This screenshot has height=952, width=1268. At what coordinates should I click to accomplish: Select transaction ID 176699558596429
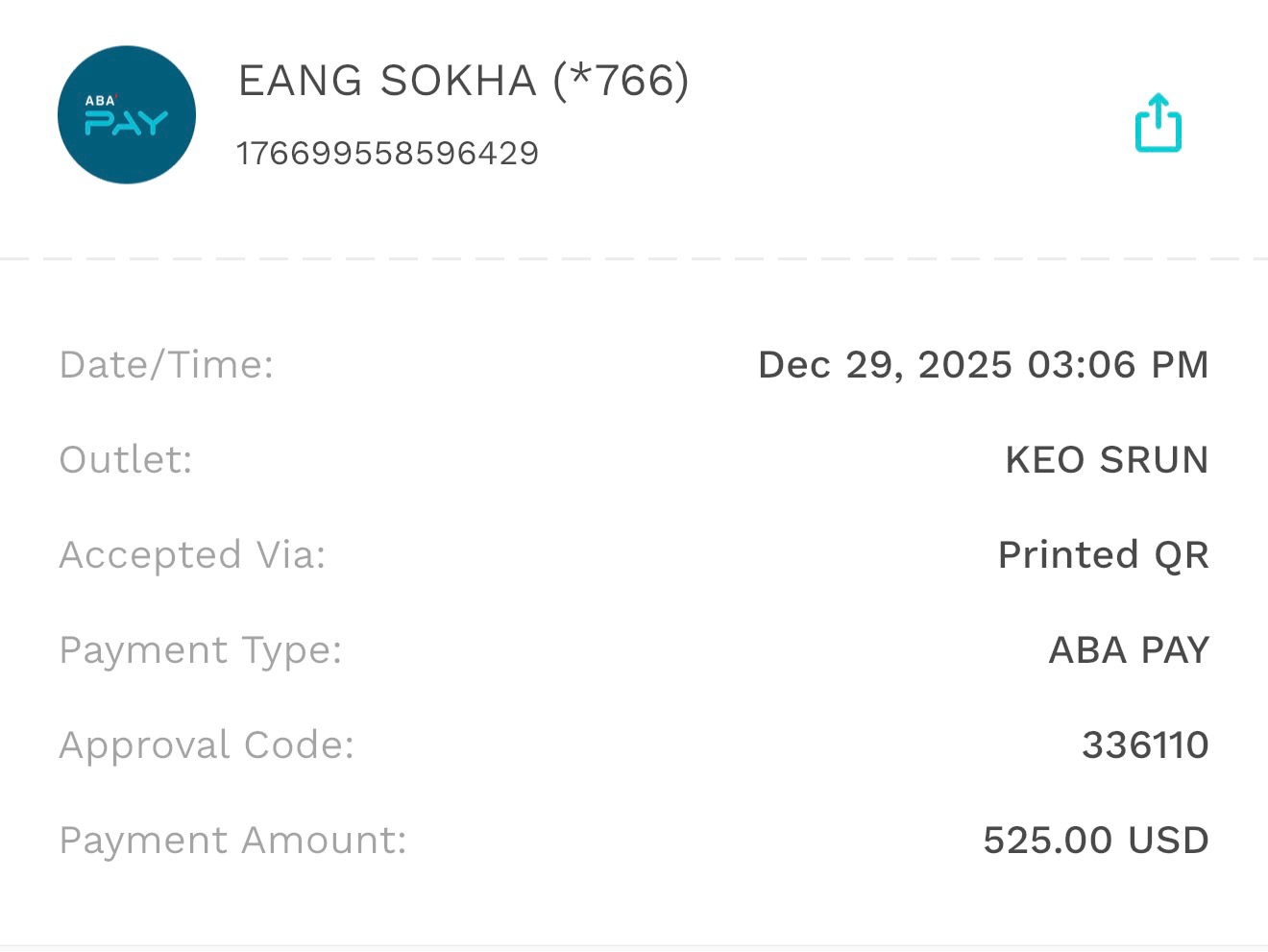tap(387, 154)
